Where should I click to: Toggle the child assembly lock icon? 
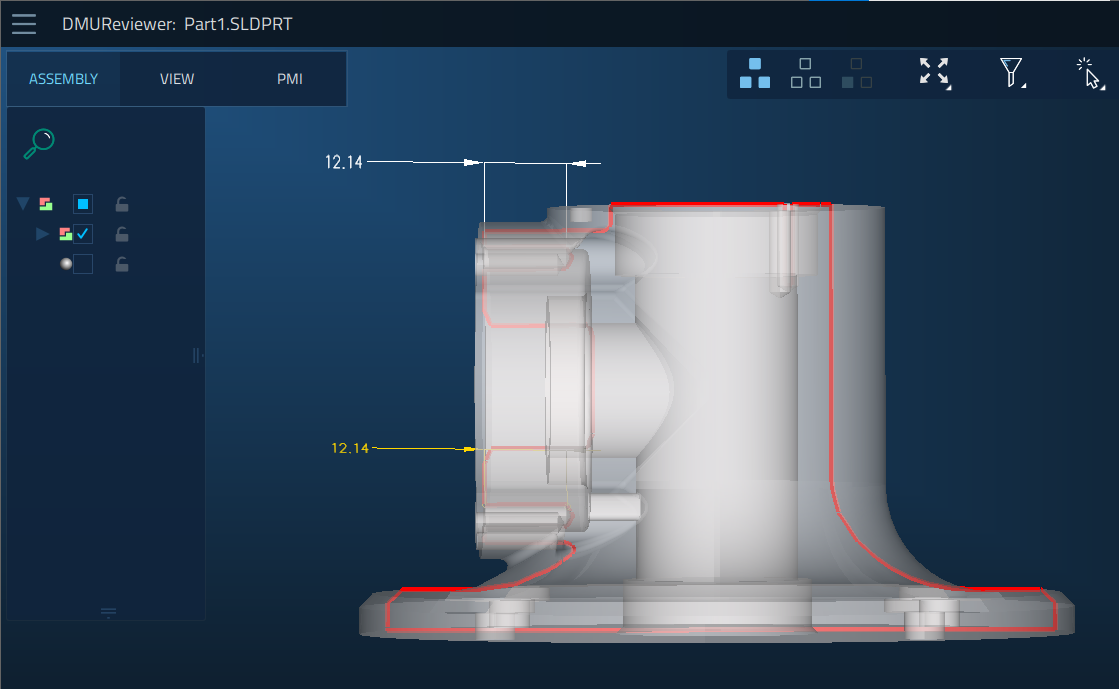click(122, 234)
